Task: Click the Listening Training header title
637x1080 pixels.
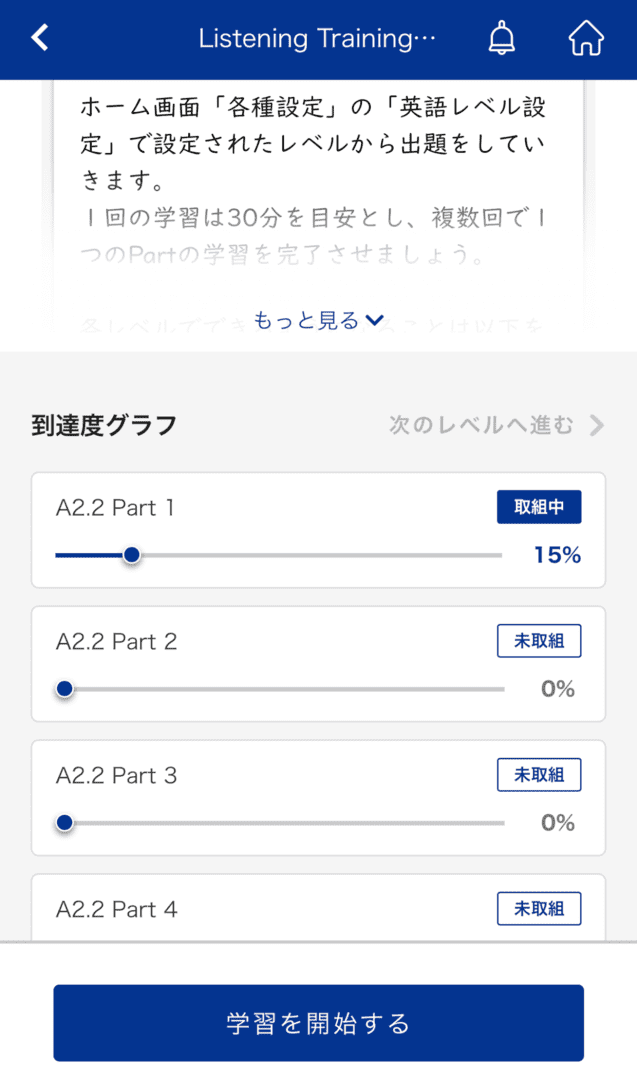Action: (317, 39)
